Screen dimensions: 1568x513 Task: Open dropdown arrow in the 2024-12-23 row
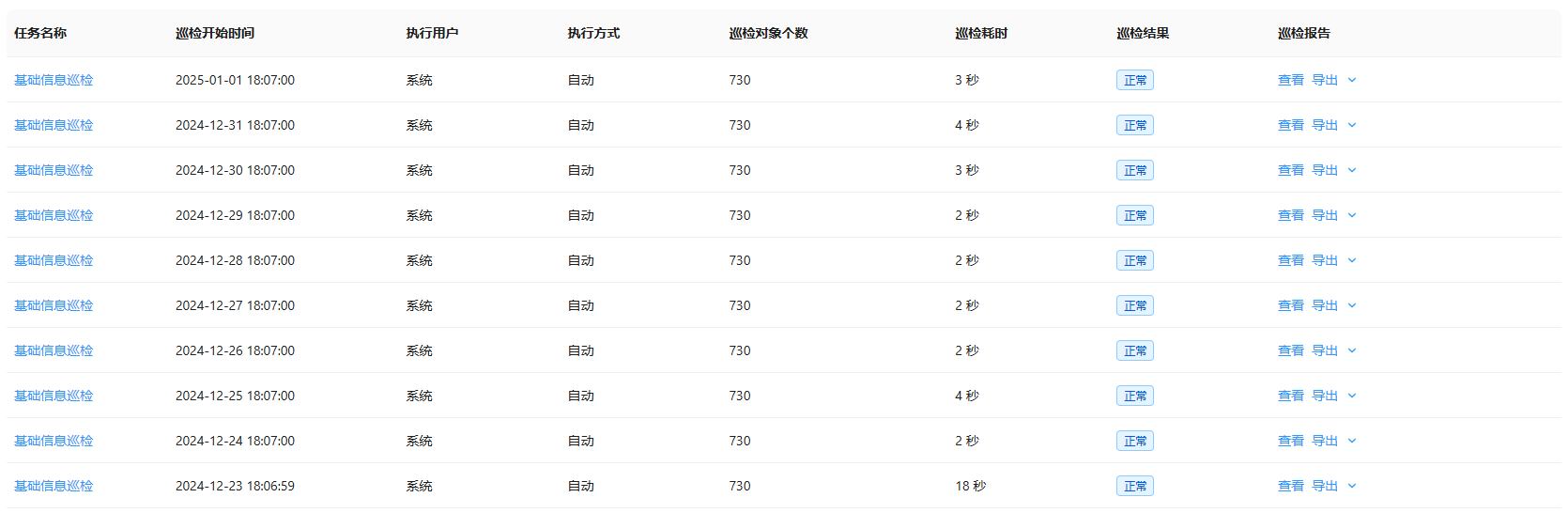coord(1352,486)
